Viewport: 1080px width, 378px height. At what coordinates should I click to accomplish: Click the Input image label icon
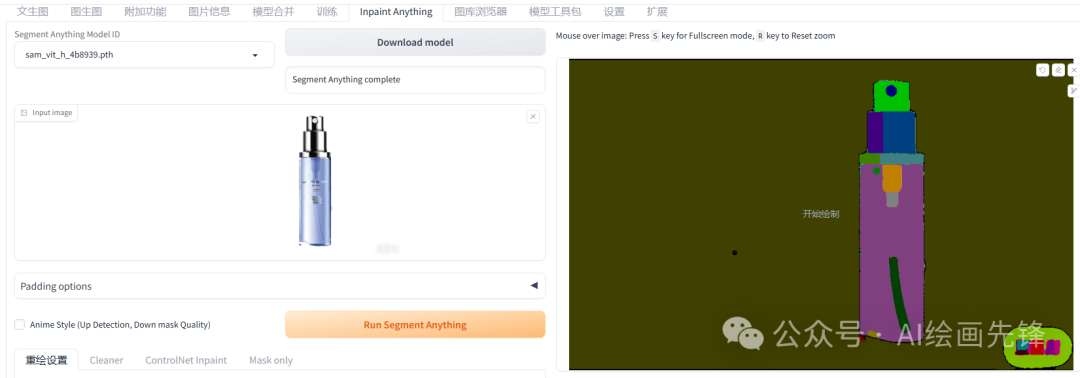[x=24, y=113]
